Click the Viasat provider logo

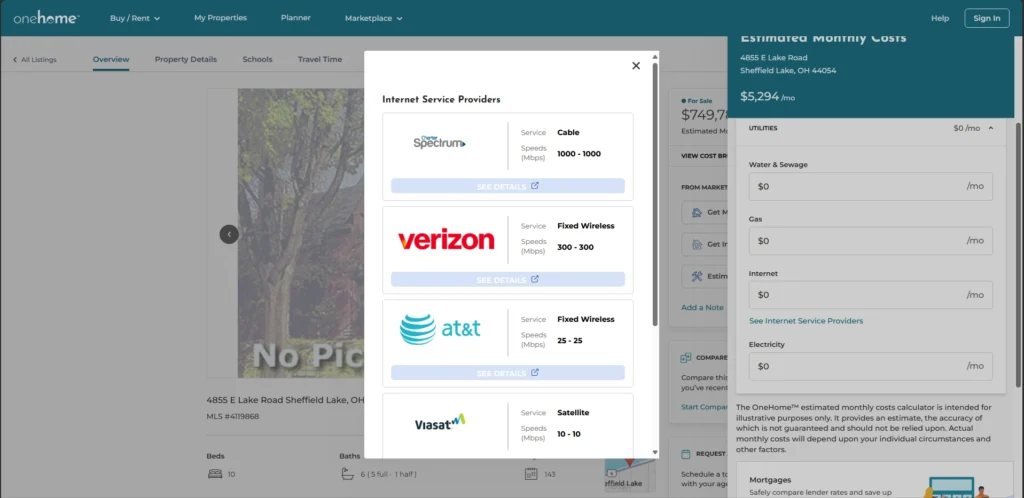440,423
